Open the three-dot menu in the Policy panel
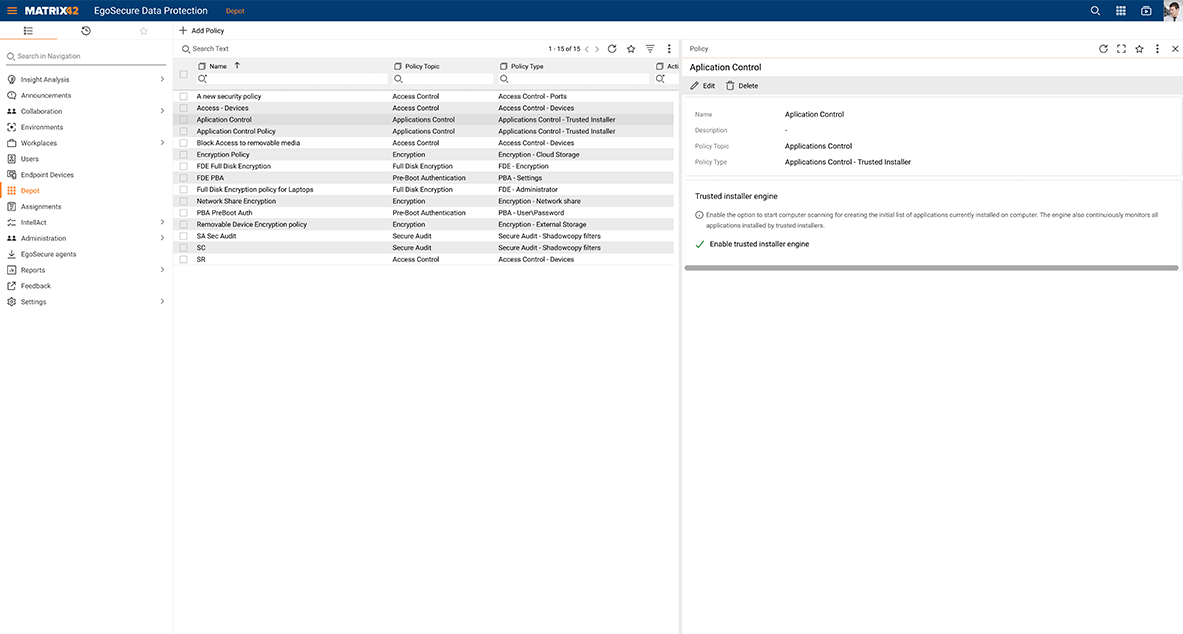 pyautogui.click(x=1157, y=48)
